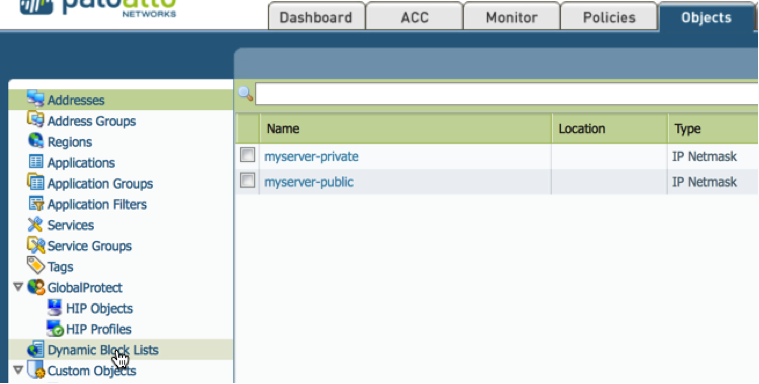Viewport: 759px width, 384px height.
Task: Click the Palo Alto Networks logo
Action: 98,9
